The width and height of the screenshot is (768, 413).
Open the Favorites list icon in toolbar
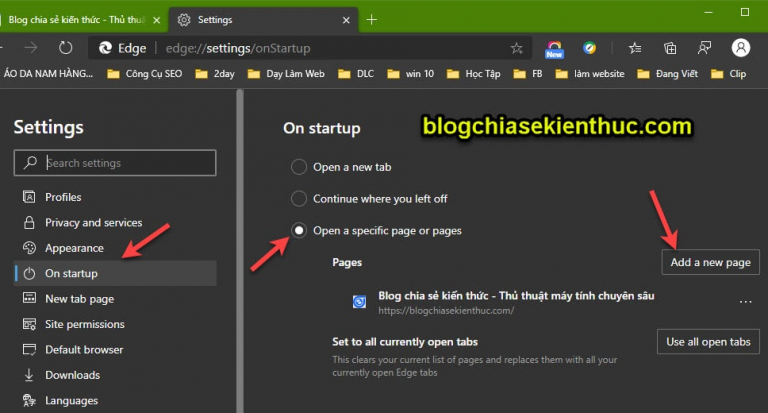[635, 48]
